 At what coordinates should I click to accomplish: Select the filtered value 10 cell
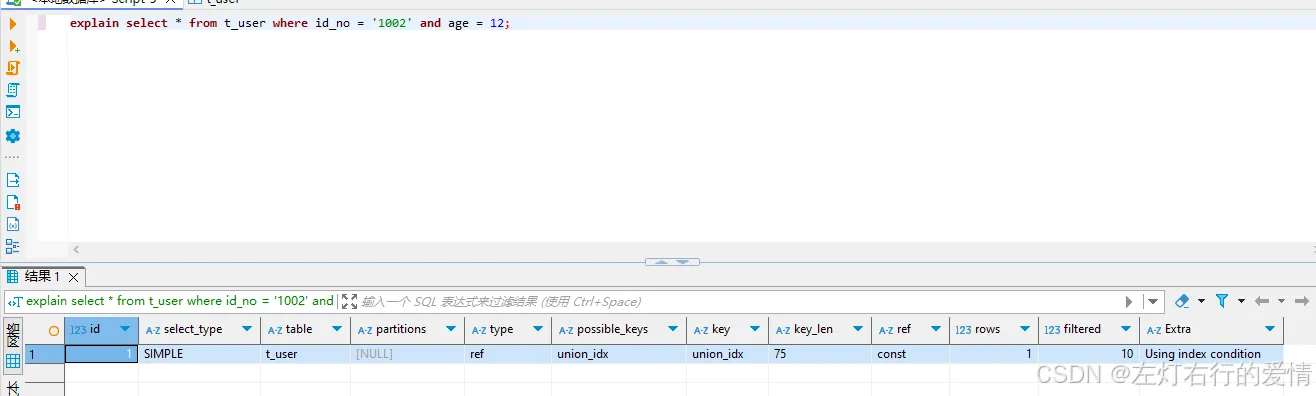(x=1088, y=354)
